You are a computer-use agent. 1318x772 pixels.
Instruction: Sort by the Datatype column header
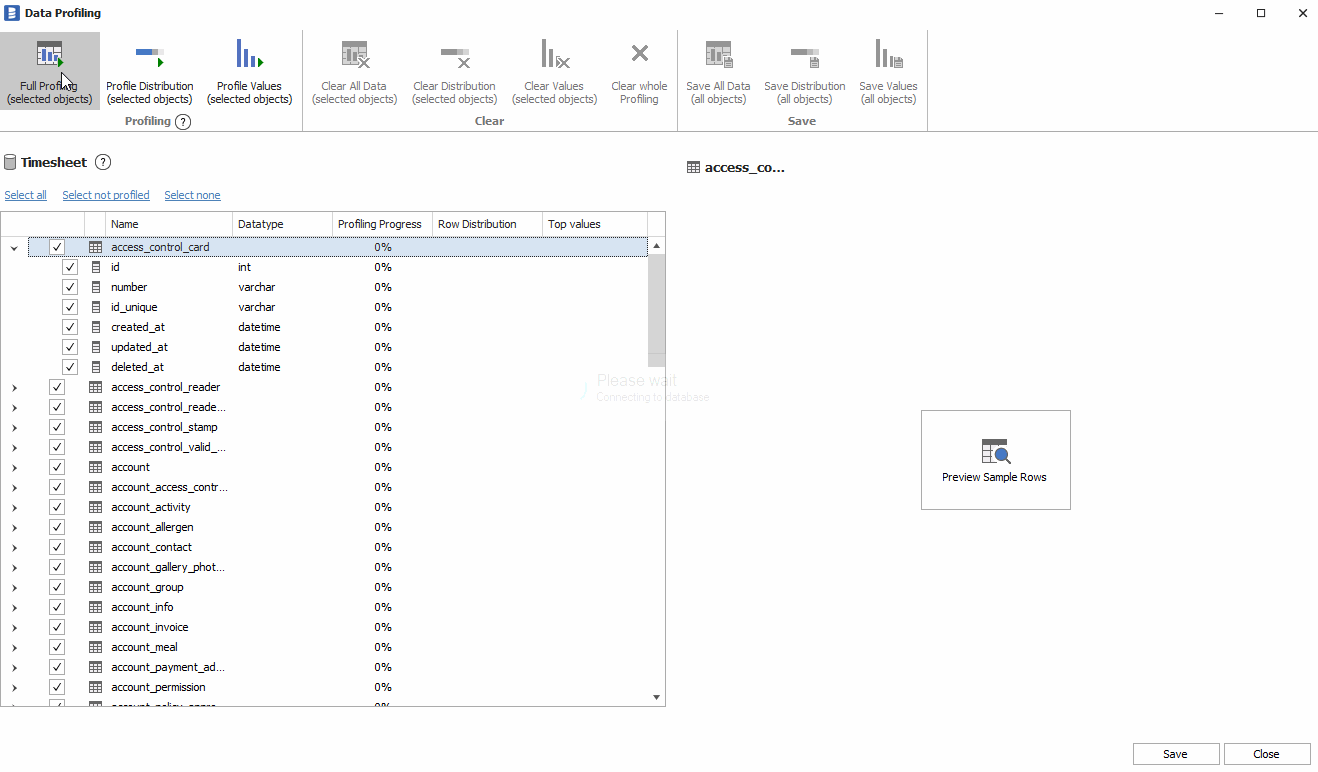pyautogui.click(x=262, y=223)
